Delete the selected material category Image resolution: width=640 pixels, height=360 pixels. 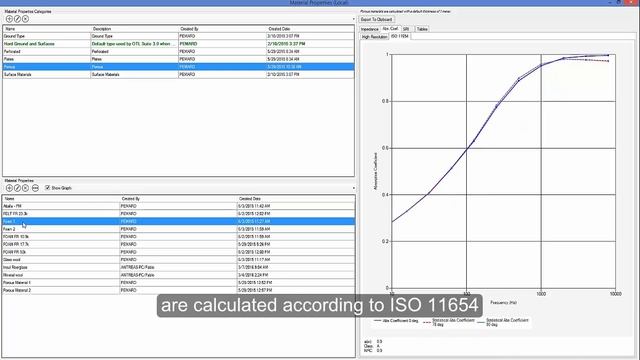[25, 19]
